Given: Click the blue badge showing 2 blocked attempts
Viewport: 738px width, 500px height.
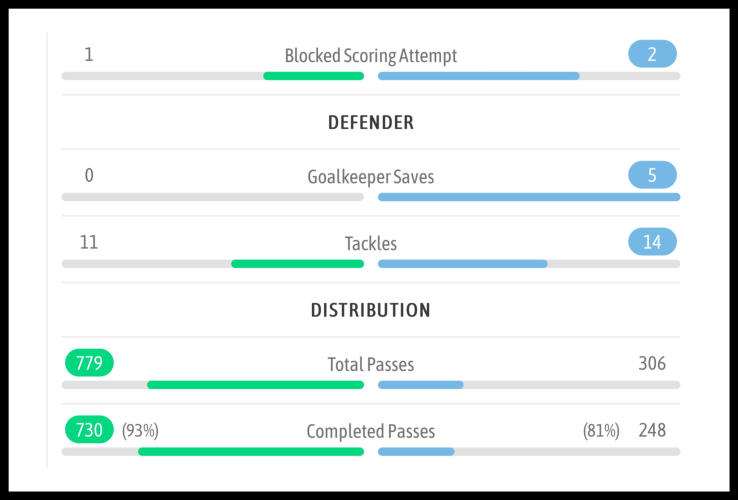Looking at the screenshot, I should click(652, 54).
